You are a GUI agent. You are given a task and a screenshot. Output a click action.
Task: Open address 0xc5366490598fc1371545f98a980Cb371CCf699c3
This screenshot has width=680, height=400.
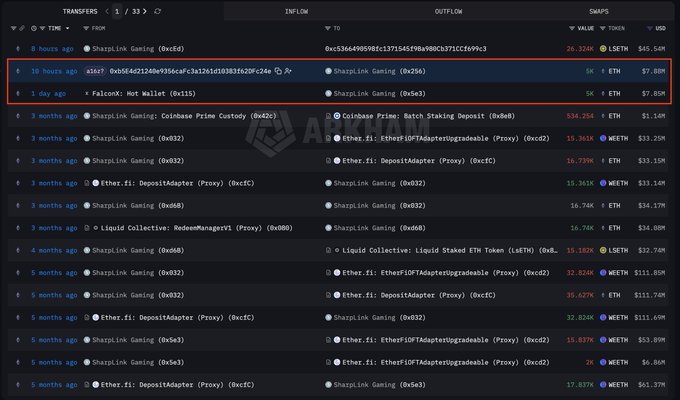point(405,49)
